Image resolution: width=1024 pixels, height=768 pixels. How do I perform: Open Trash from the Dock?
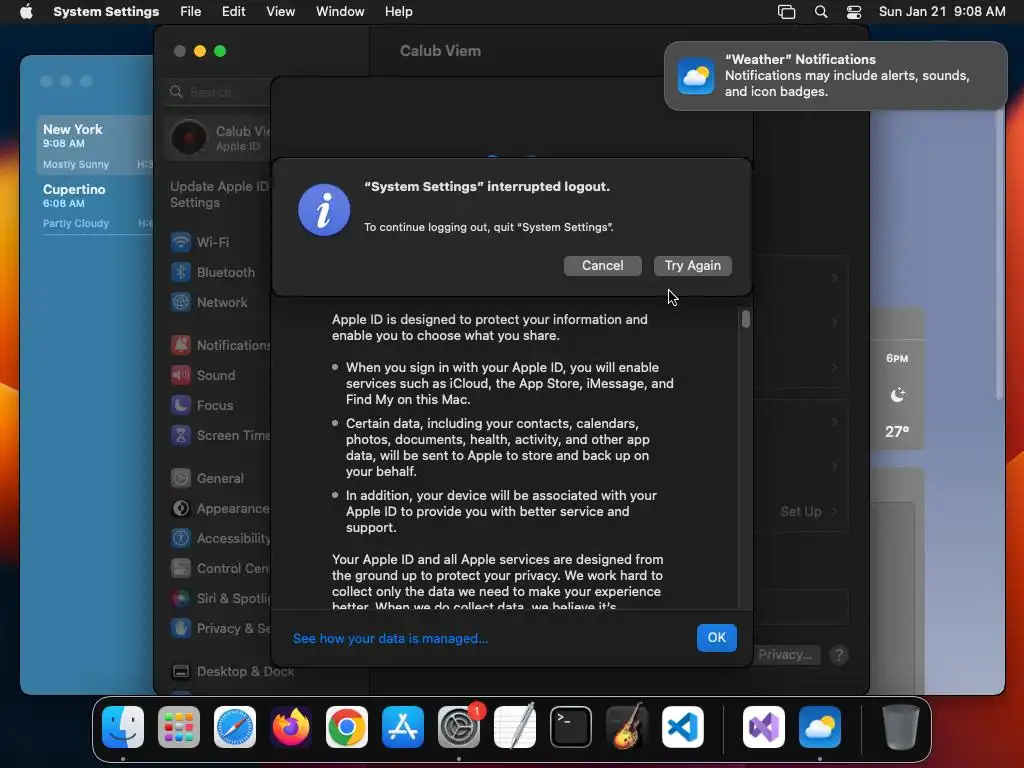point(901,727)
